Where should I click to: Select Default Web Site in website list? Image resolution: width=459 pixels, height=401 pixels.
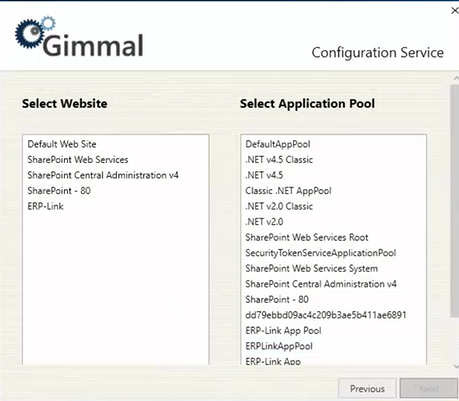(x=62, y=144)
